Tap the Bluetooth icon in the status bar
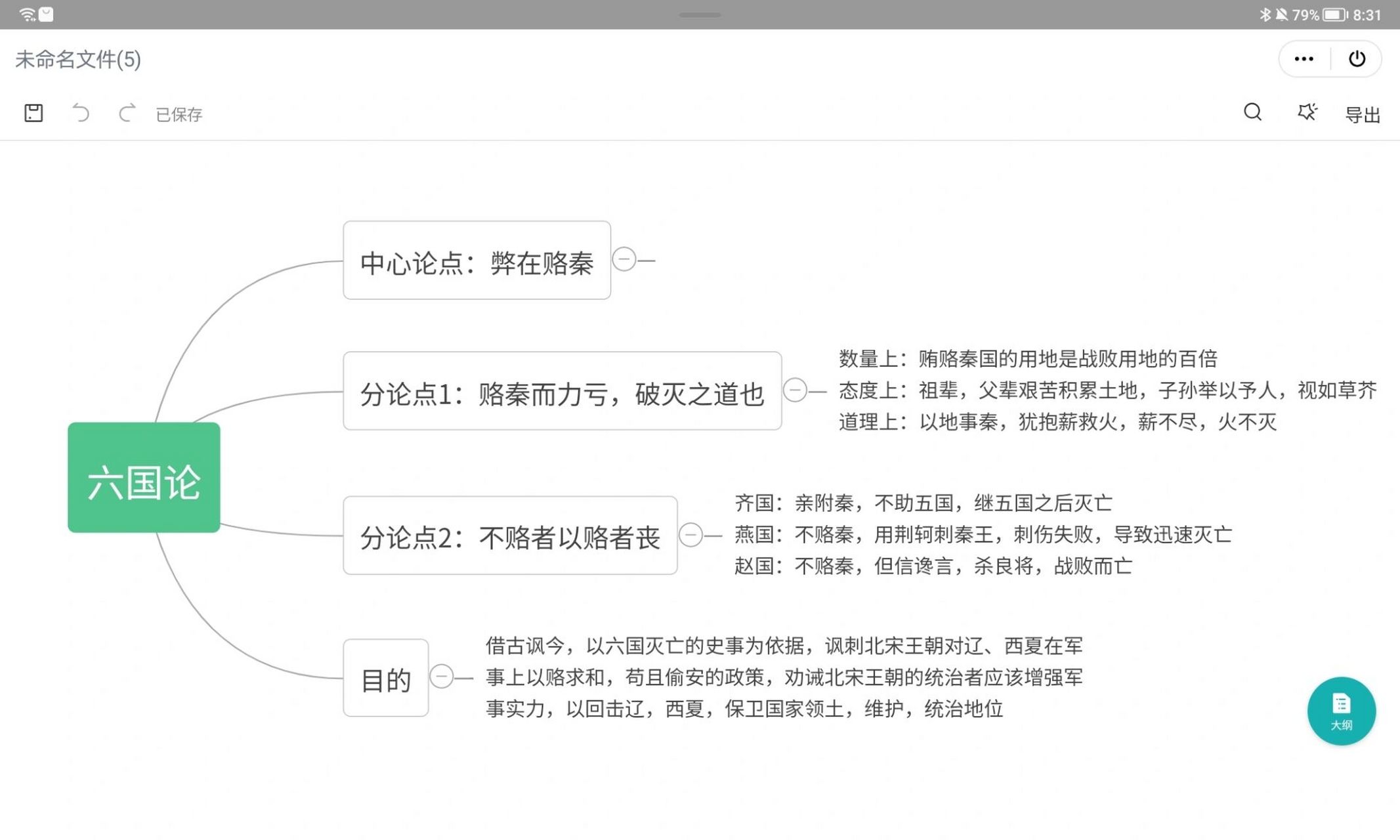This screenshot has height=840, width=1400. [1265, 14]
